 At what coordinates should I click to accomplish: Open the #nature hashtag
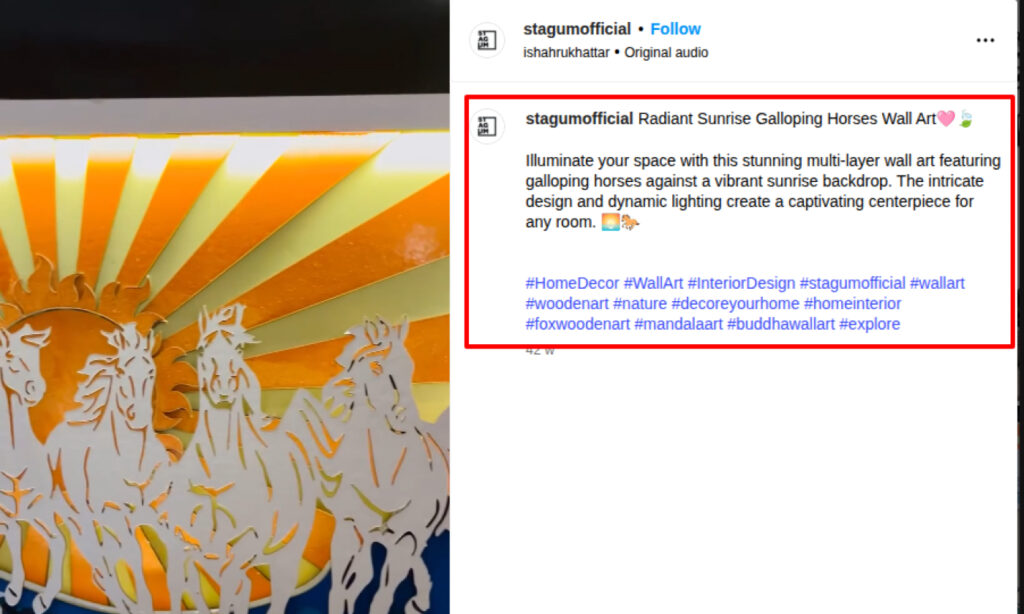tap(640, 304)
